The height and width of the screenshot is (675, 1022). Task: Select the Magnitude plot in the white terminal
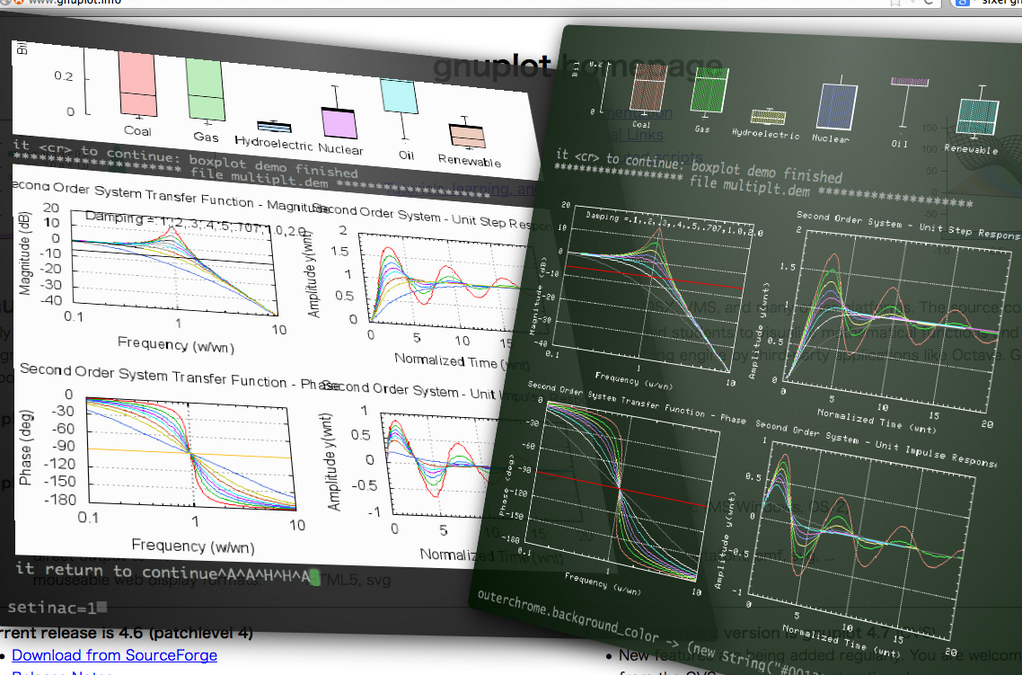174,262
